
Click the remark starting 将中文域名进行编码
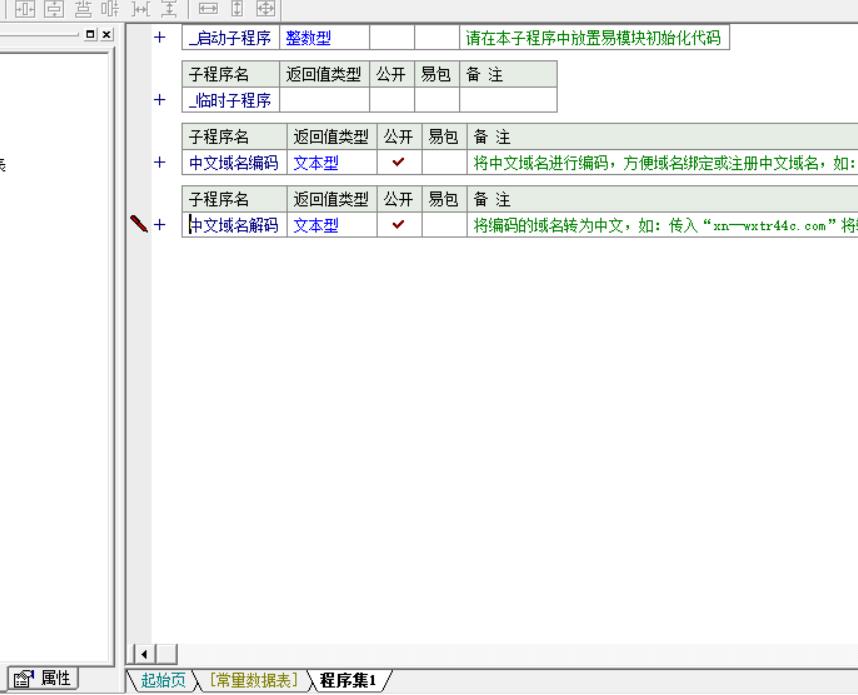click(663, 162)
